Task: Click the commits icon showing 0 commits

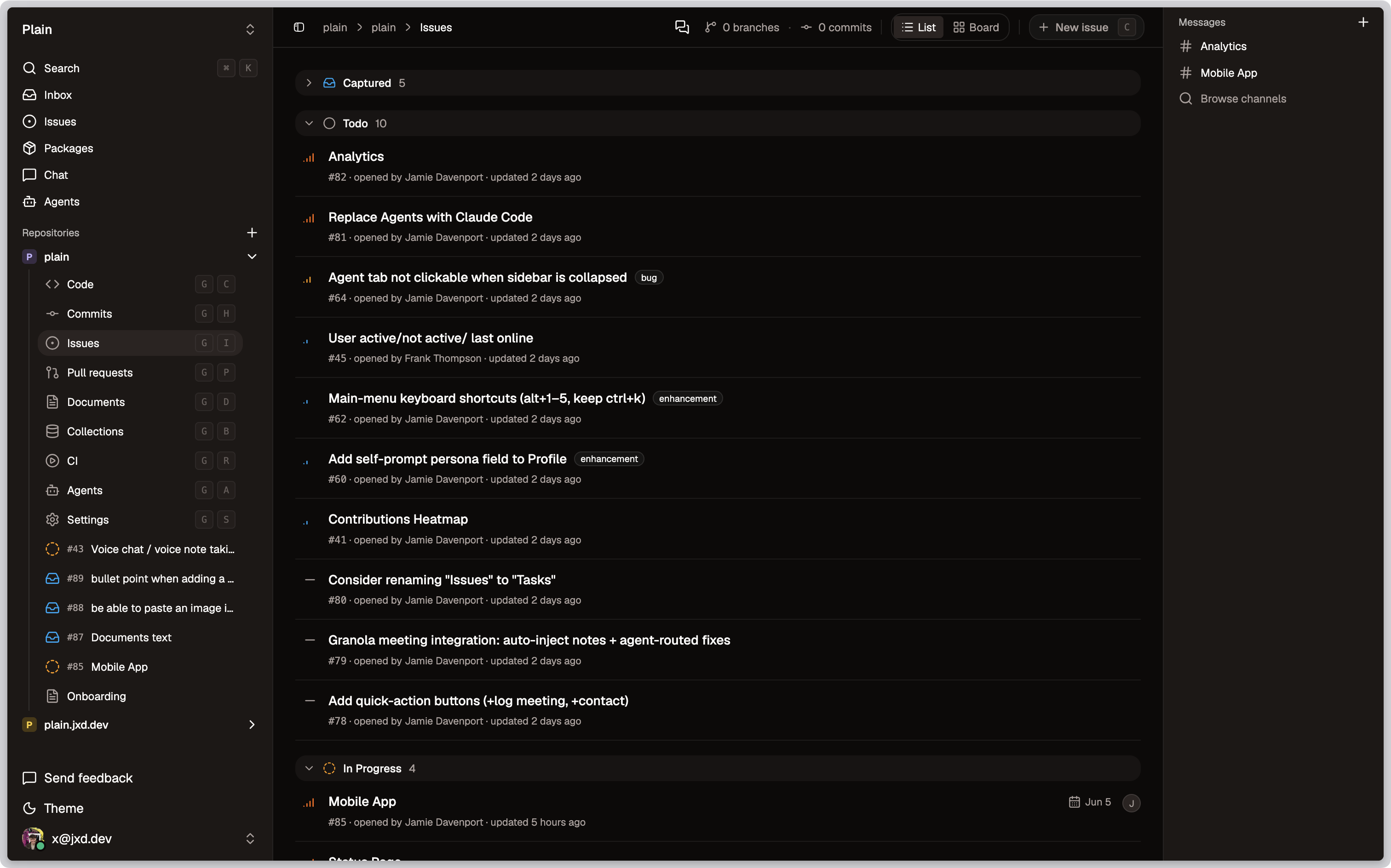Action: [806, 28]
